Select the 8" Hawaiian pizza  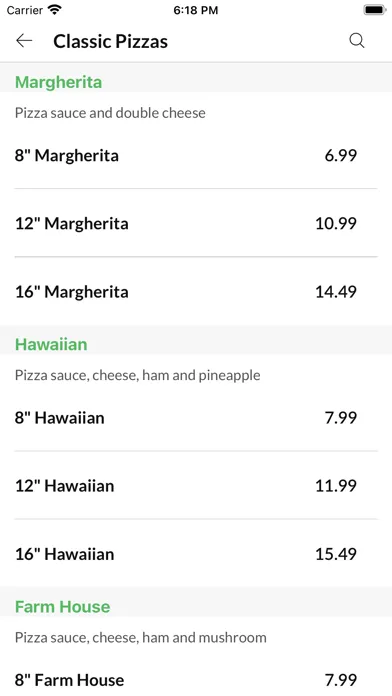tap(196, 417)
